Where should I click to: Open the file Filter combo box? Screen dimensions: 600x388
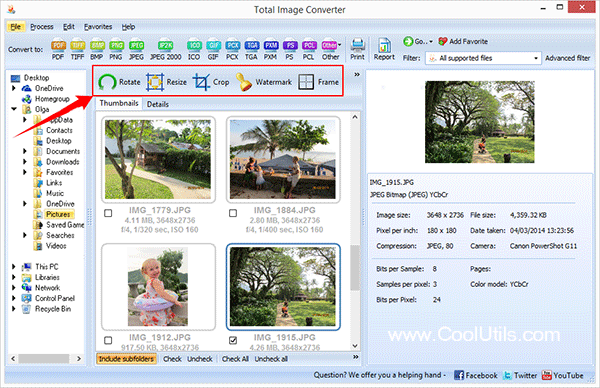(x=483, y=58)
